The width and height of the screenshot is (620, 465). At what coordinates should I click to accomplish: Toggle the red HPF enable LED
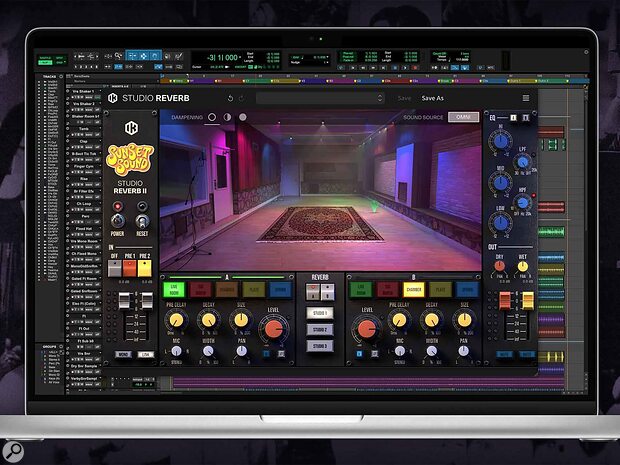coord(534,195)
